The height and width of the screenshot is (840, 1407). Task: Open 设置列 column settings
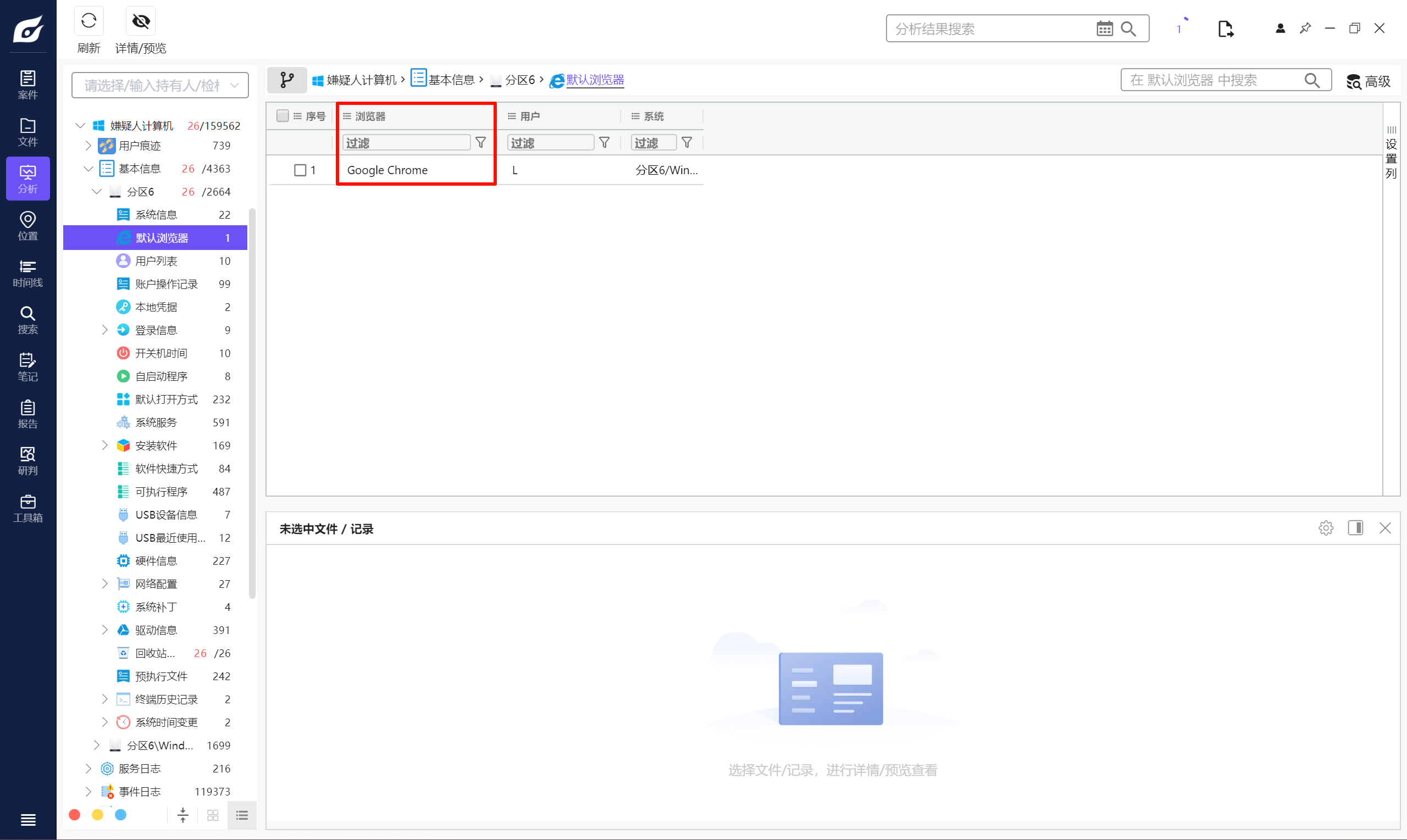(1391, 153)
